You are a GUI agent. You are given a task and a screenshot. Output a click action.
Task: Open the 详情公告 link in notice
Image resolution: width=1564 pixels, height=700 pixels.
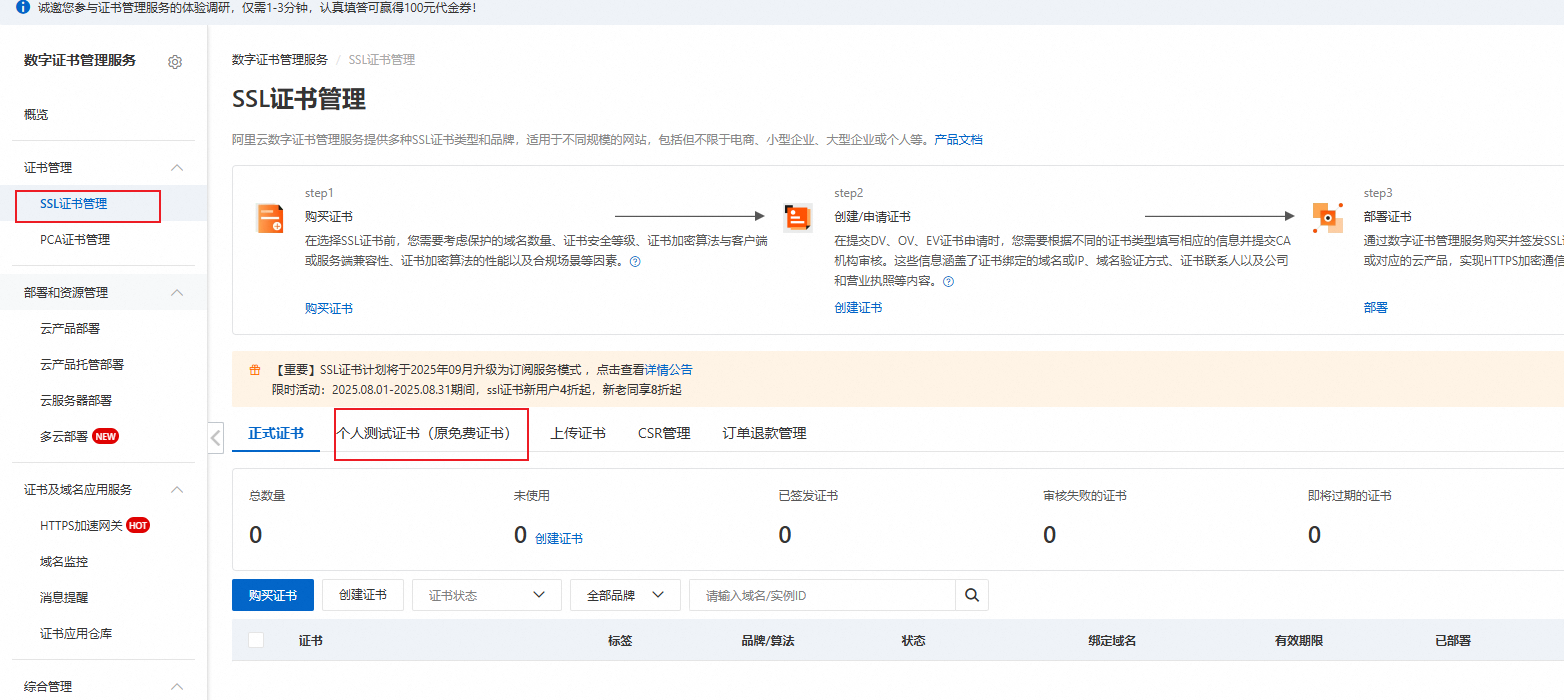tap(668, 370)
